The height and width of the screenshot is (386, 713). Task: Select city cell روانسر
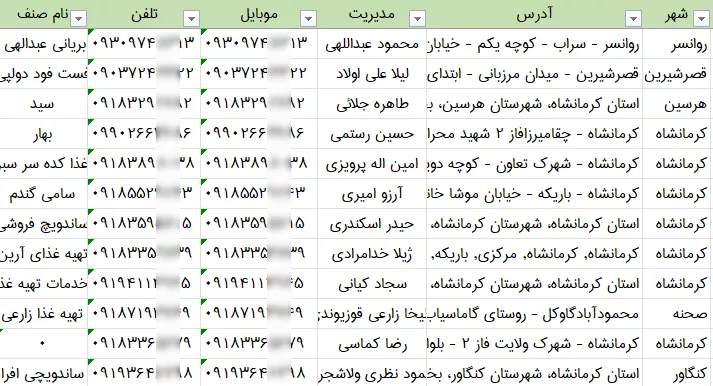point(678,44)
